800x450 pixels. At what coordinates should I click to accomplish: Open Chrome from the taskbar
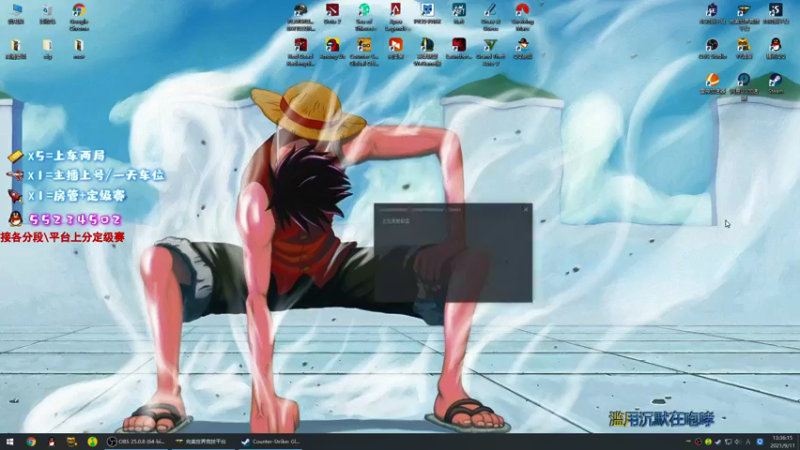(x=31, y=442)
